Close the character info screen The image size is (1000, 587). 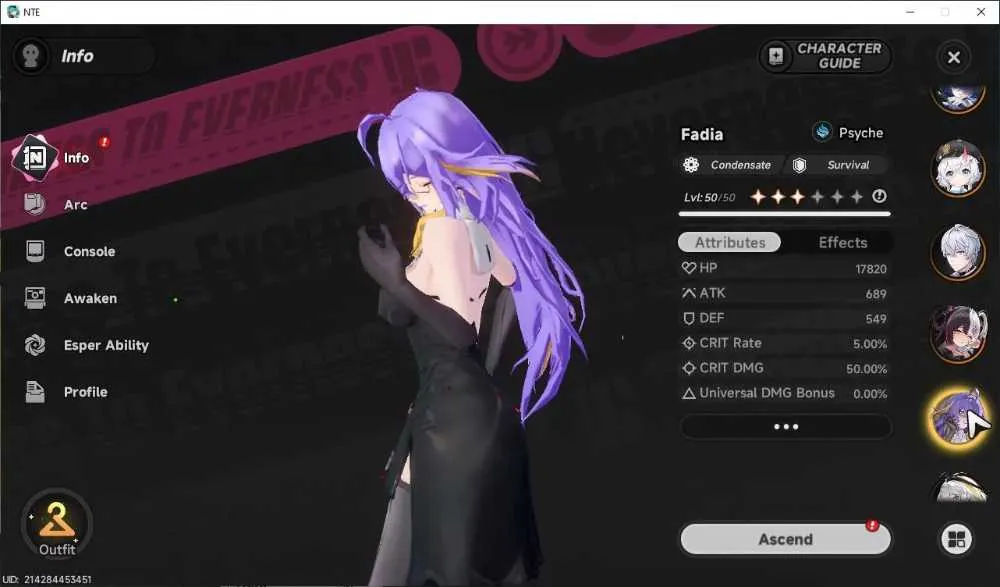[x=953, y=57]
